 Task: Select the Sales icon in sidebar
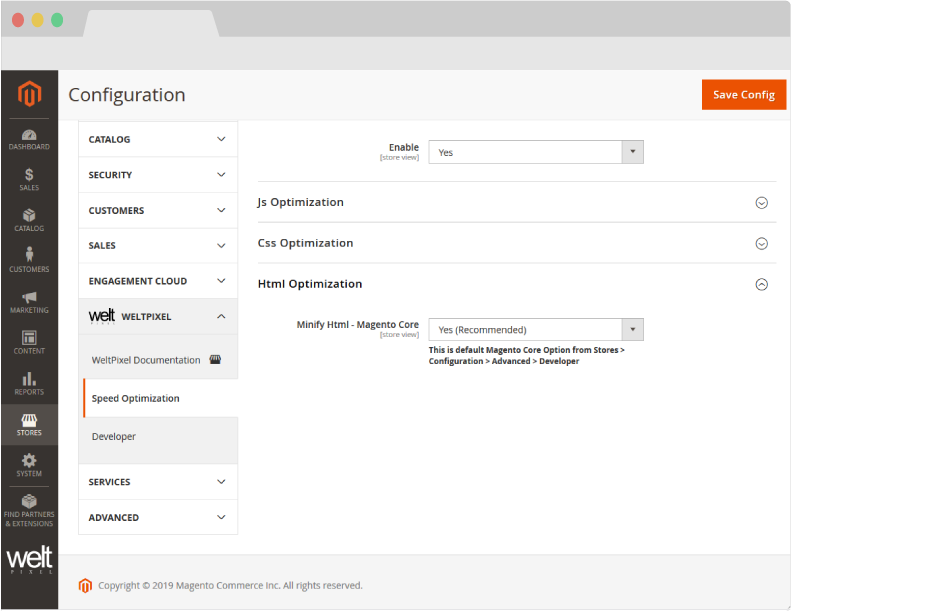pyautogui.click(x=29, y=175)
